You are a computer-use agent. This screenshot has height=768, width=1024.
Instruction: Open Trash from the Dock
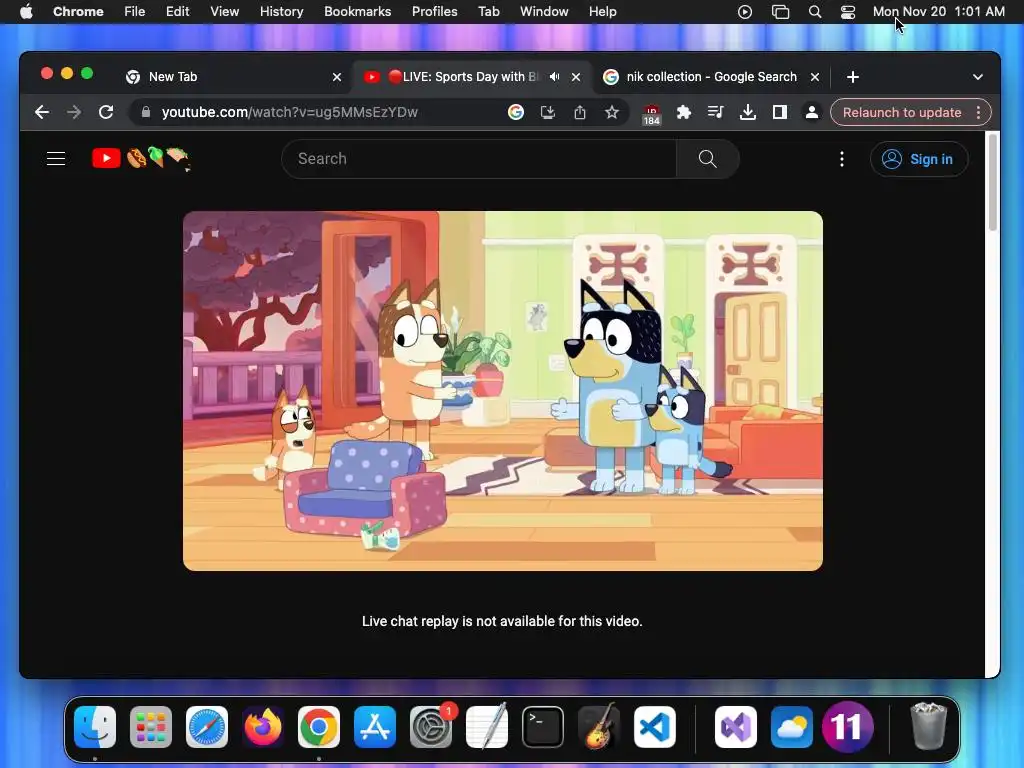click(x=928, y=727)
